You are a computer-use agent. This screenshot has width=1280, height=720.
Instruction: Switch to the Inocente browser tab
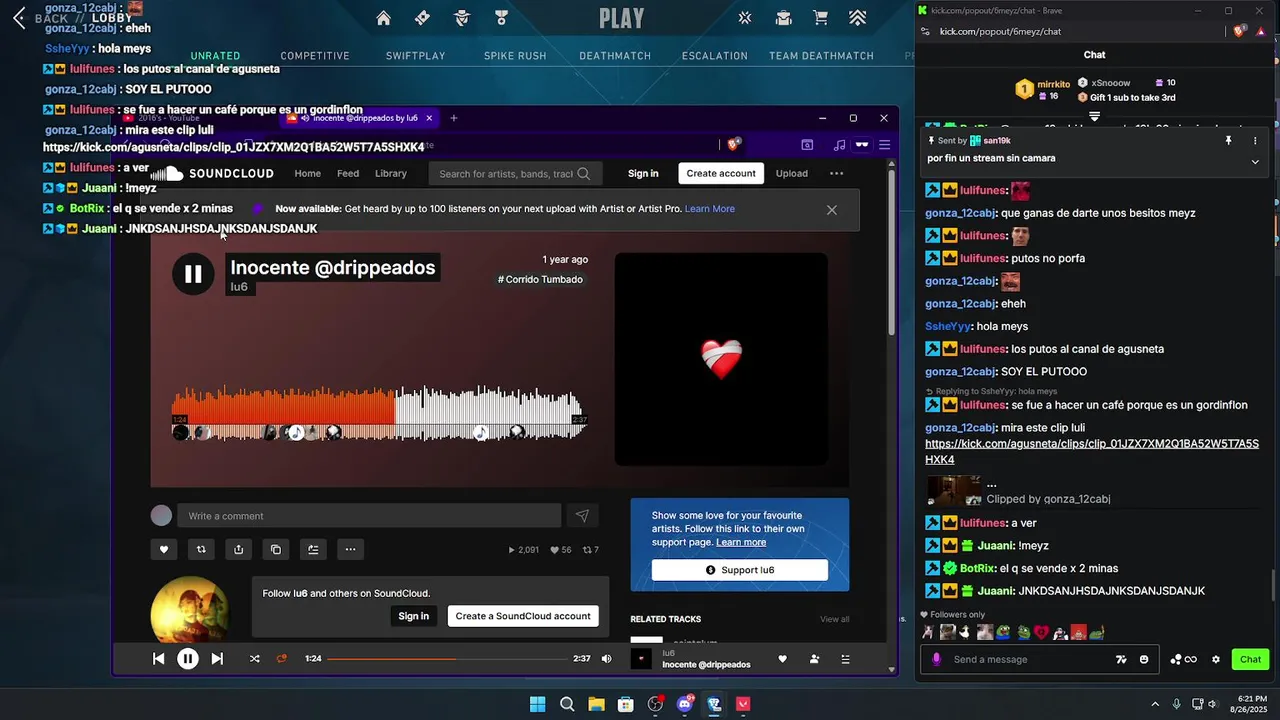coord(360,118)
